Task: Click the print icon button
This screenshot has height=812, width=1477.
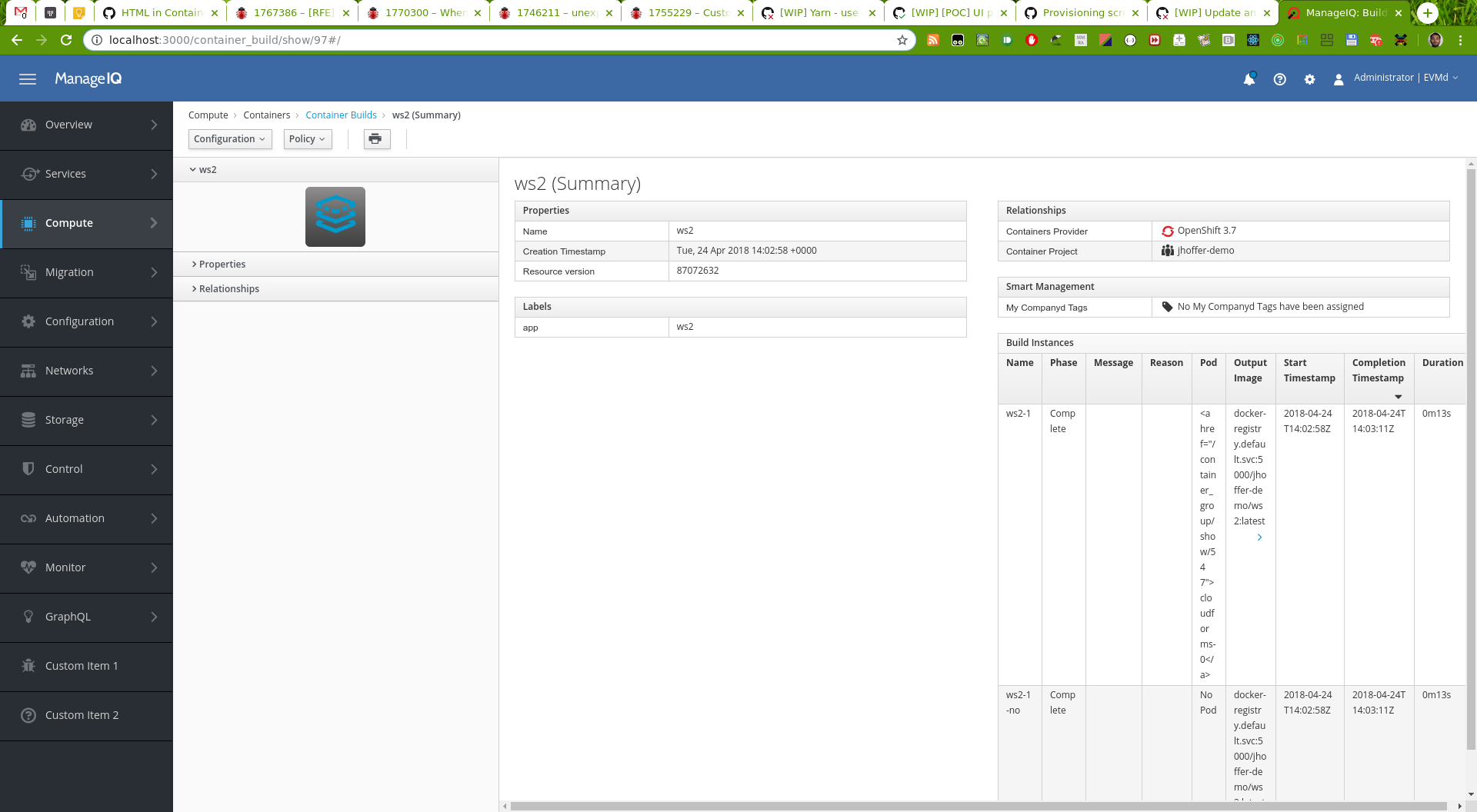Action: [x=376, y=139]
